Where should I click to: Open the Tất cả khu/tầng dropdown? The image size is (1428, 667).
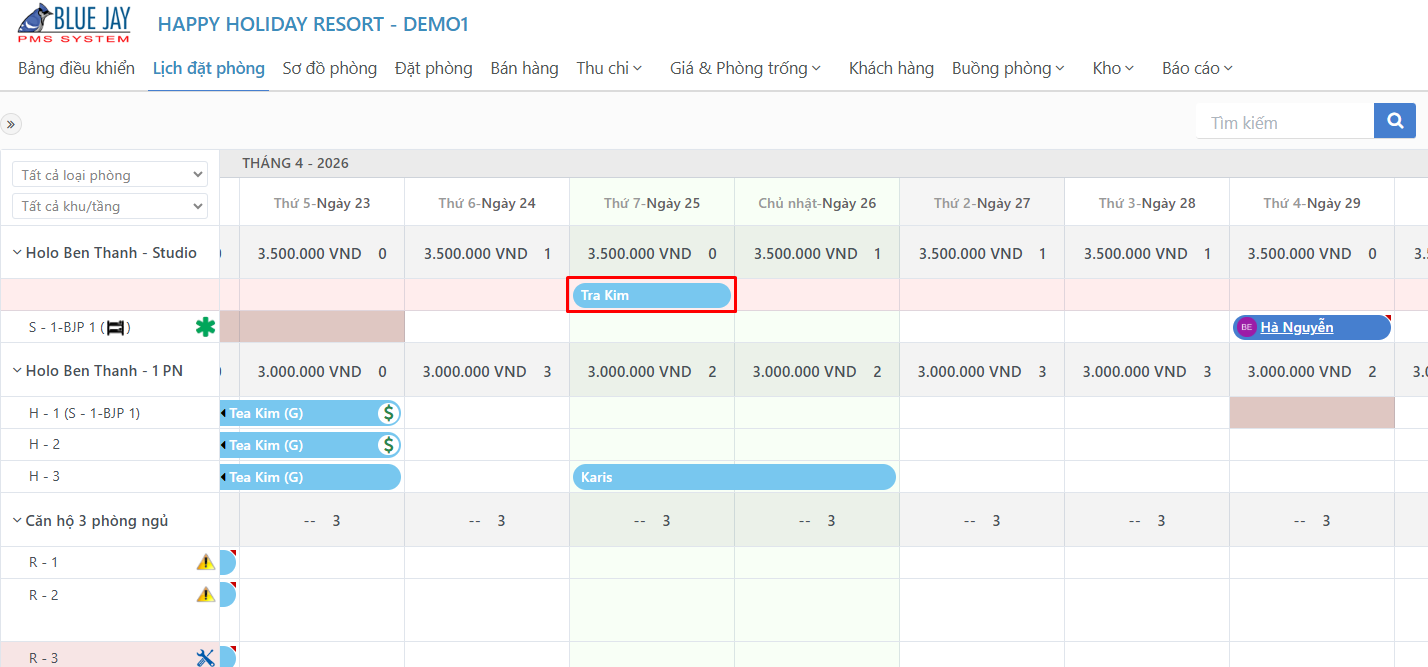[x=109, y=206]
